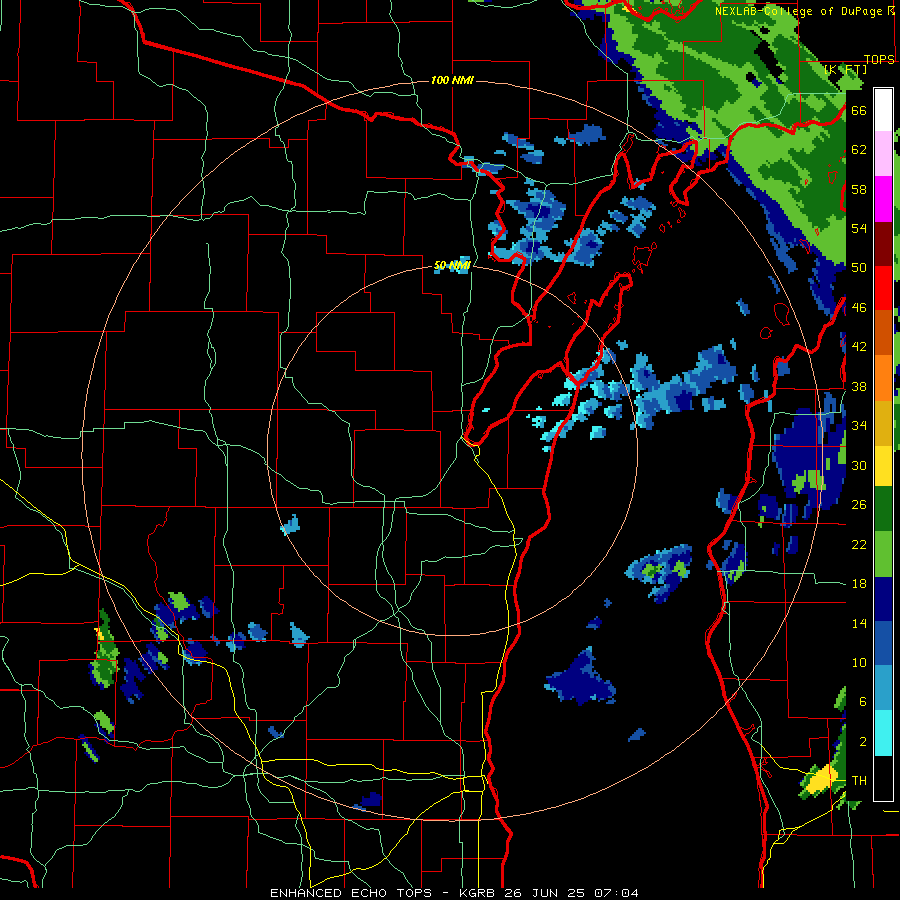Select the 100 NMI range ring label
This screenshot has height=900, width=900.
pos(452,80)
